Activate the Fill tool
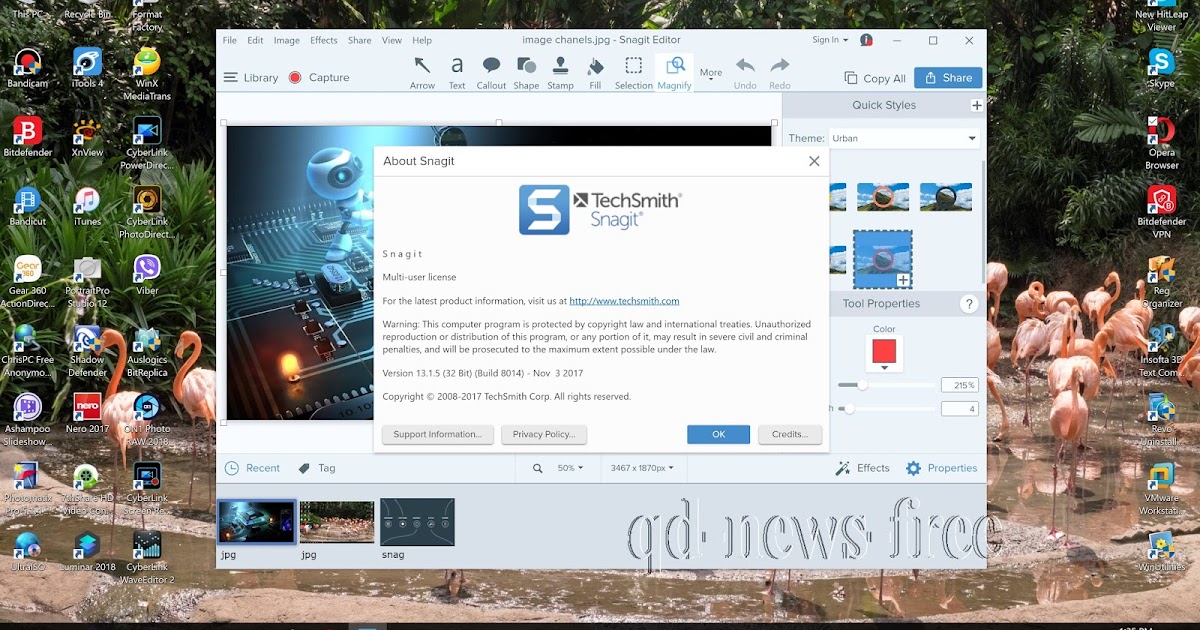The height and width of the screenshot is (630, 1200). pyautogui.click(x=595, y=73)
